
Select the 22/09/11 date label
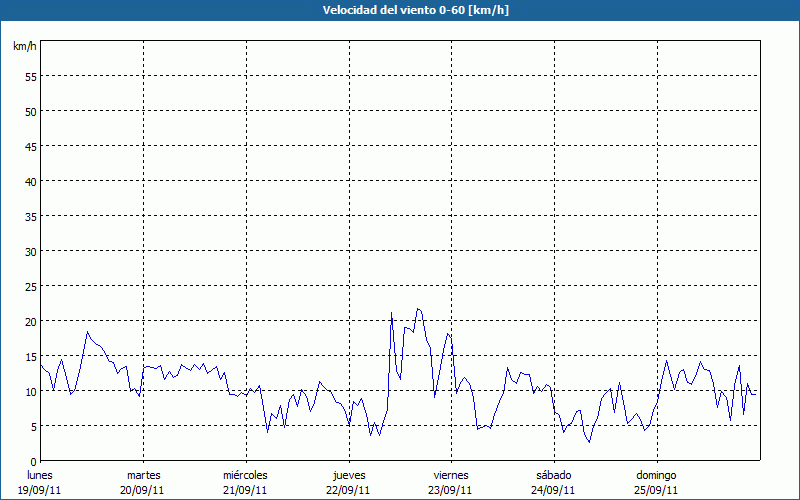click(349, 490)
